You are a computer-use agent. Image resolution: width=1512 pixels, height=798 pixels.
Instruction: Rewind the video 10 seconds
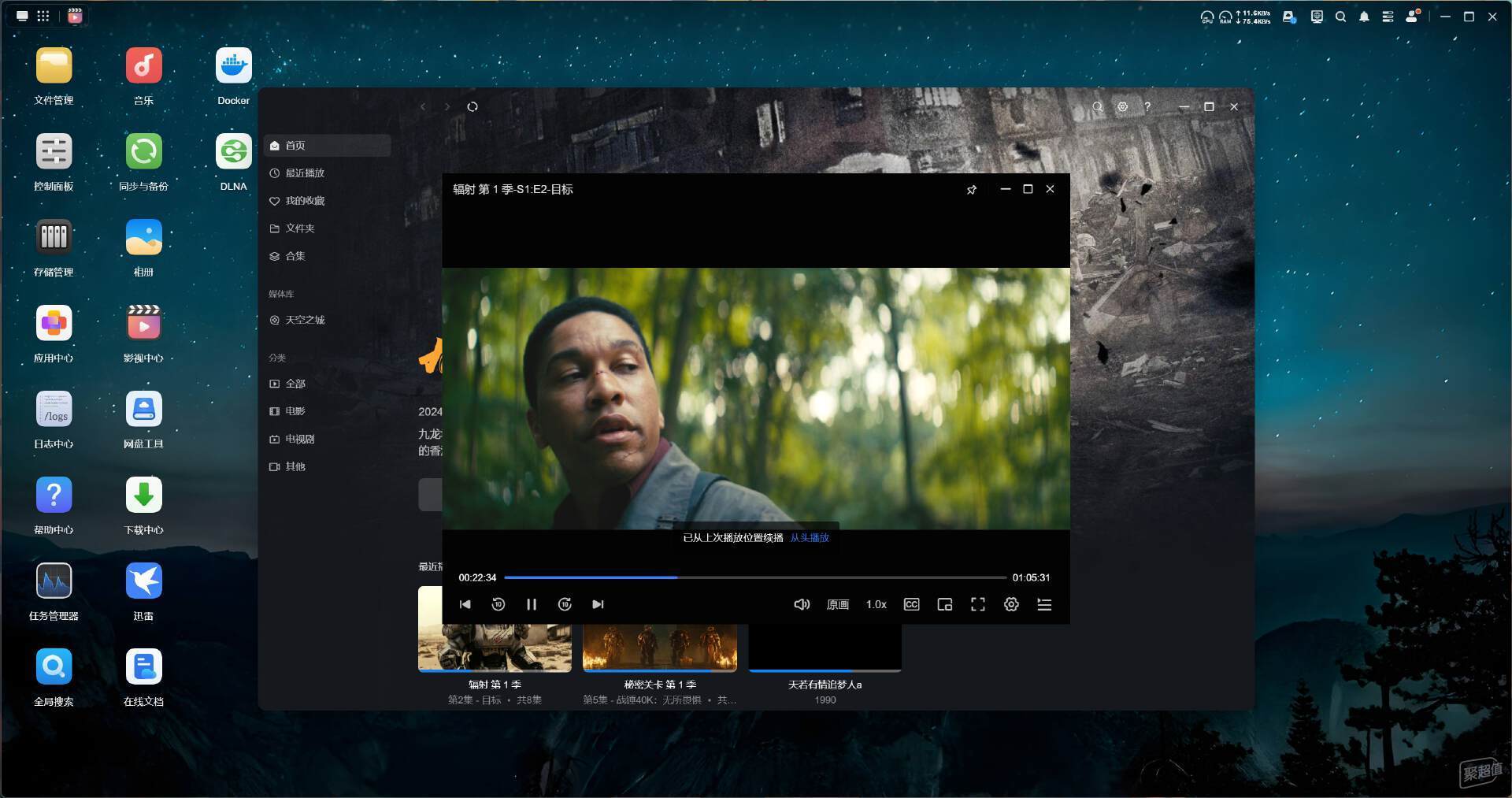(498, 604)
